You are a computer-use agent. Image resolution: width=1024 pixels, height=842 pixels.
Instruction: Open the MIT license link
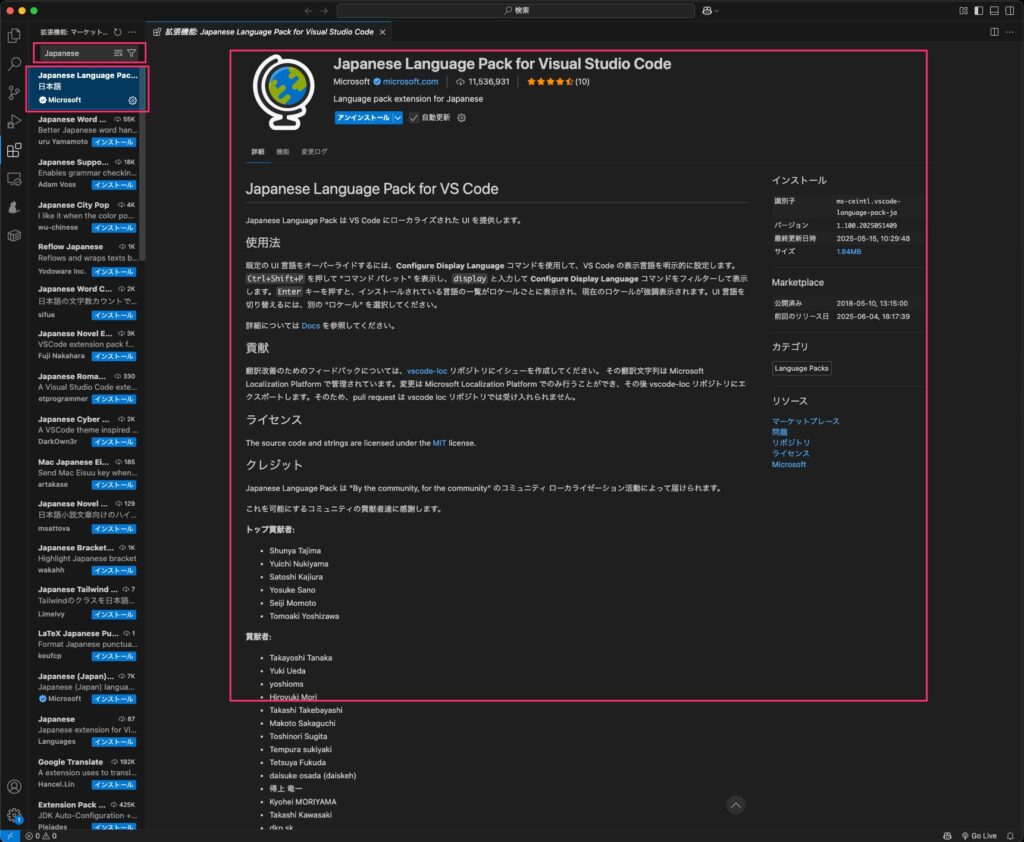[x=439, y=443]
